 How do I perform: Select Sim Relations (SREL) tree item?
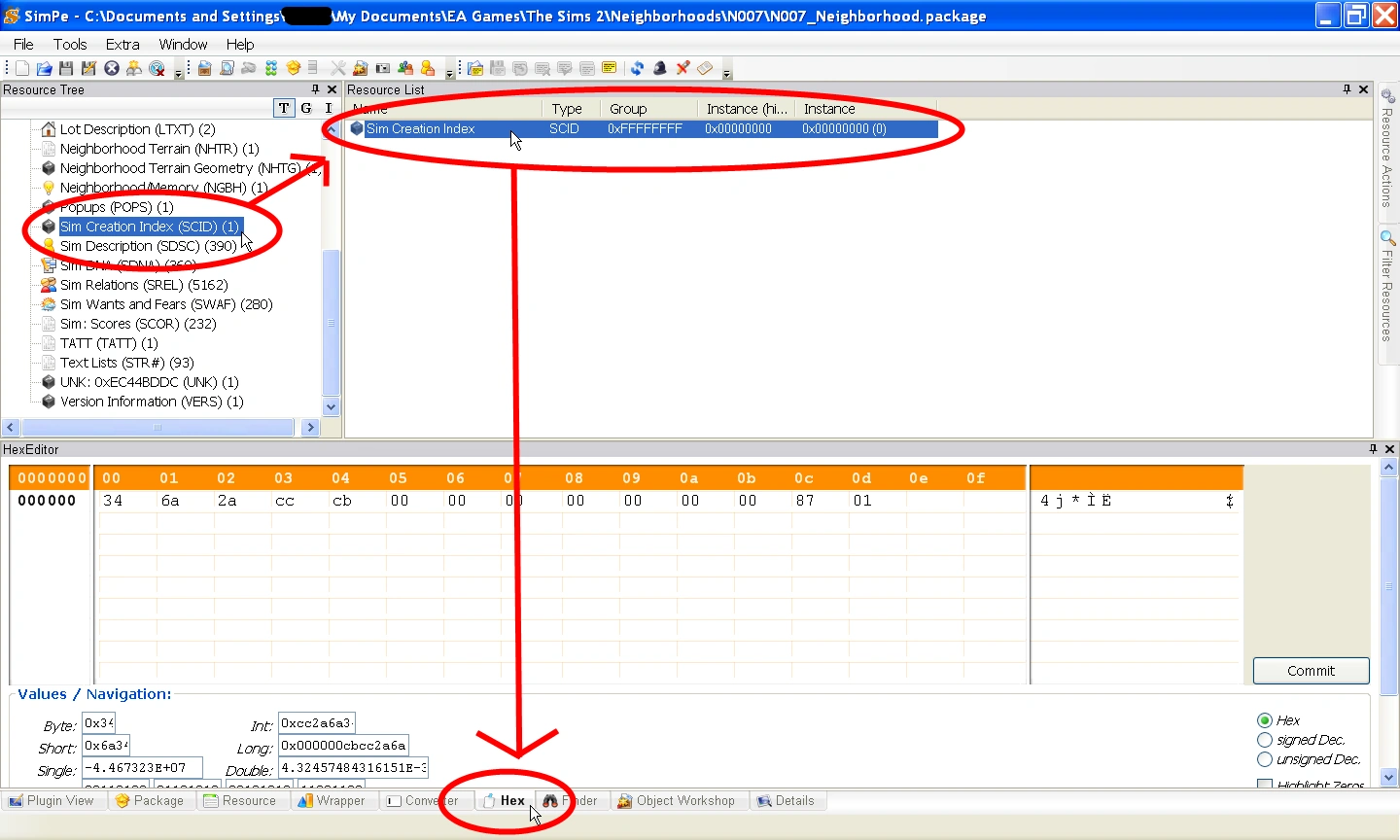pyautogui.click(x=144, y=285)
